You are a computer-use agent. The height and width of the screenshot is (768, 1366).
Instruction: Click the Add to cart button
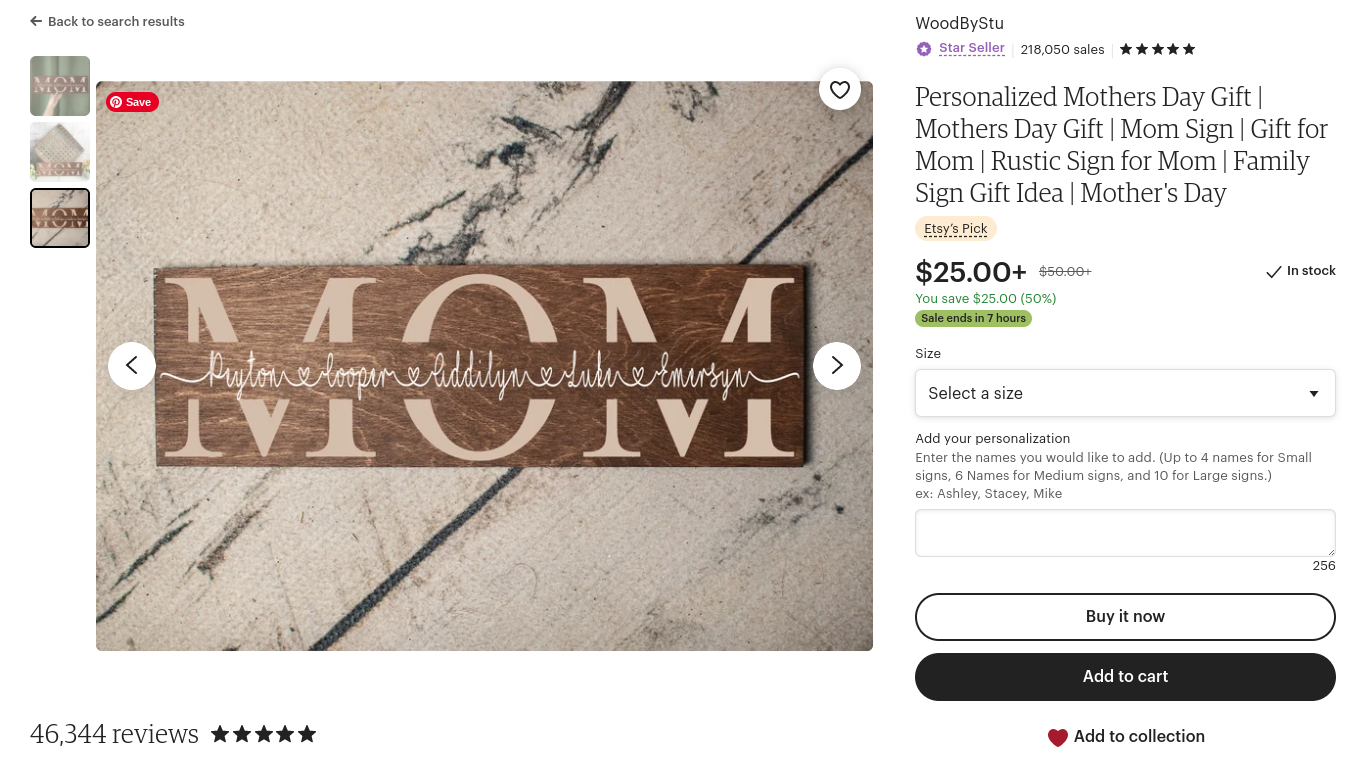(x=1125, y=676)
